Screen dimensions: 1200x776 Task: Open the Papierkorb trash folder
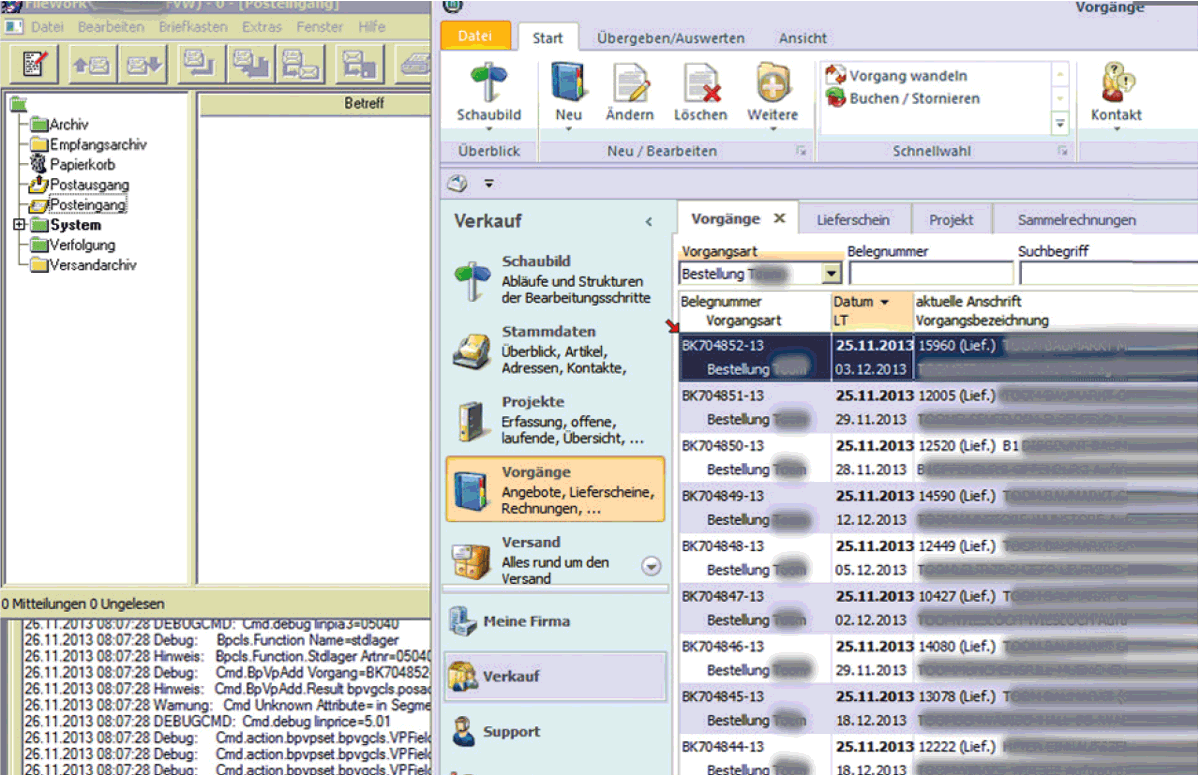72,165
